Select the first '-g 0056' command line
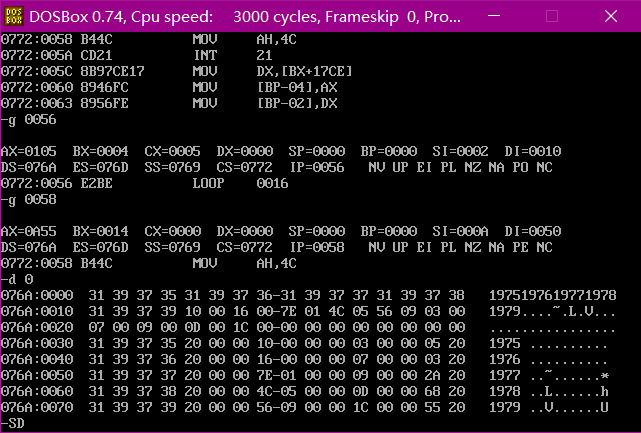This screenshot has height=433, width=641. click(x=28, y=120)
